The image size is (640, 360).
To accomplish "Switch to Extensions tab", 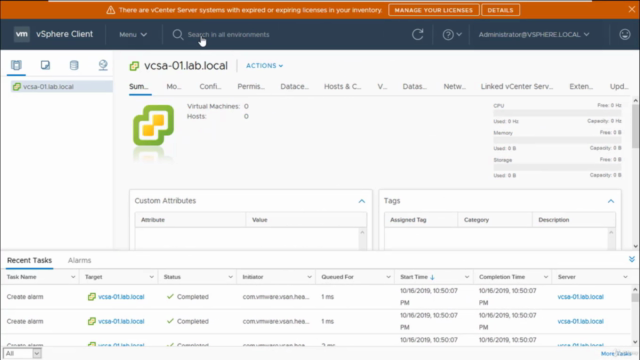I will click(581, 87).
